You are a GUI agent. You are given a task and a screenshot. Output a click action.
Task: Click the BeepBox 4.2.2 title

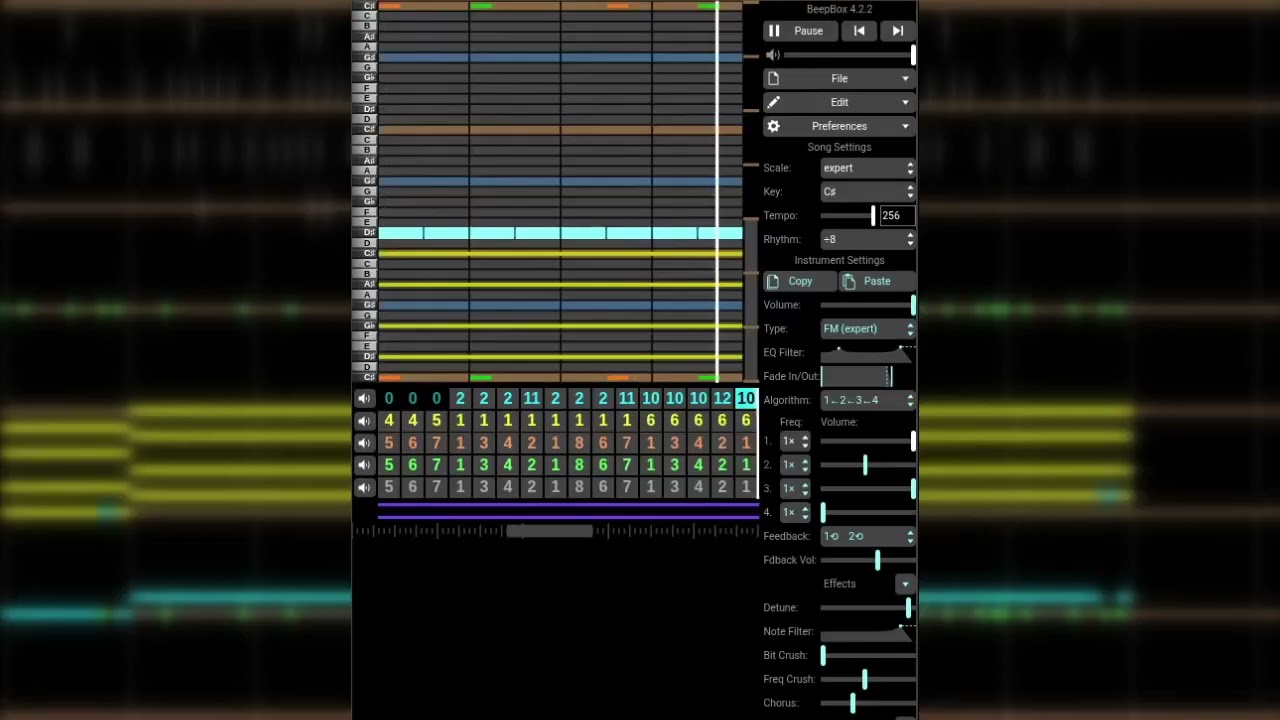pos(839,9)
